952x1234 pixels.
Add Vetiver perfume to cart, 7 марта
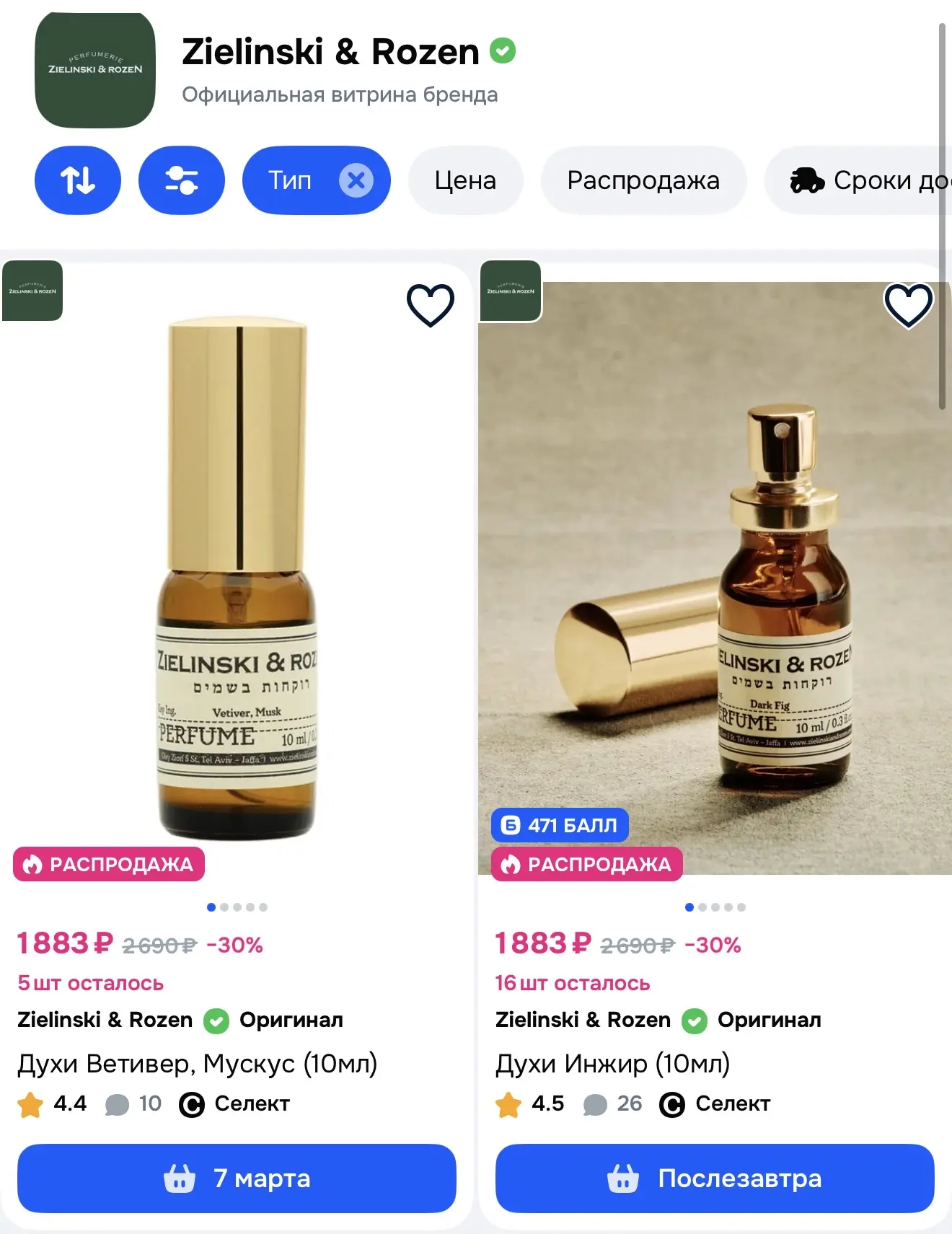coord(237,1178)
